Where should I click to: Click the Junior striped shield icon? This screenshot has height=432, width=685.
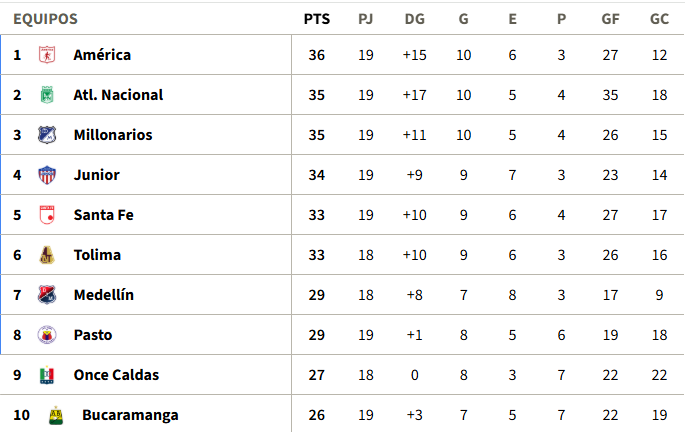pos(47,175)
